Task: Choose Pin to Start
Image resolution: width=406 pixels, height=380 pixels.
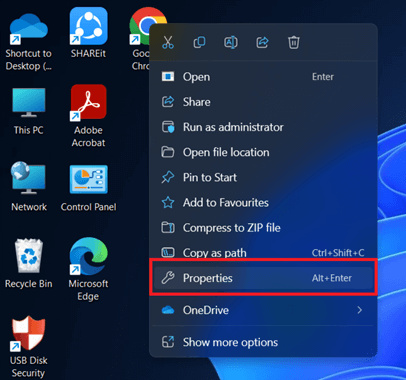Action: (x=263, y=177)
